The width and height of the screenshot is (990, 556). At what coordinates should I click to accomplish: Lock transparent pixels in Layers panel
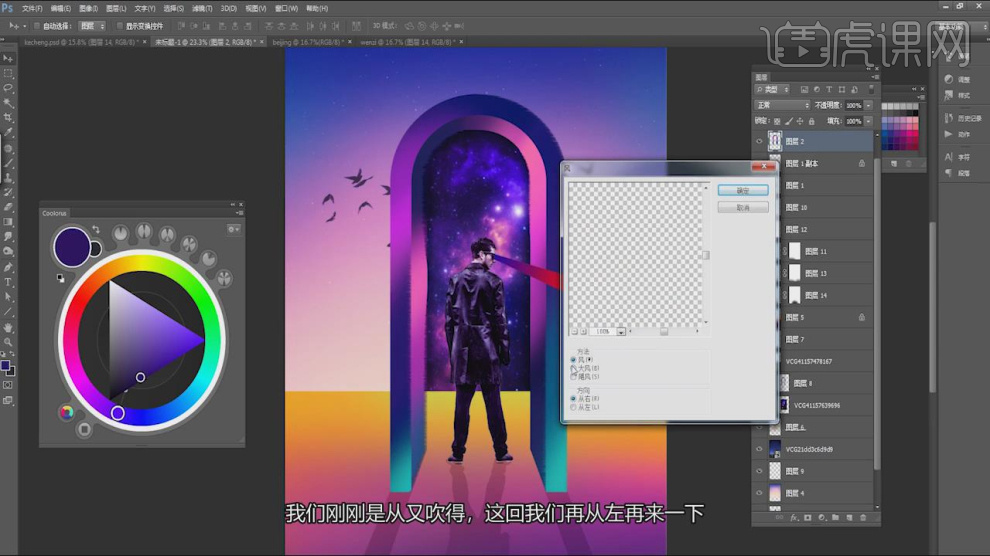(x=777, y=121)
